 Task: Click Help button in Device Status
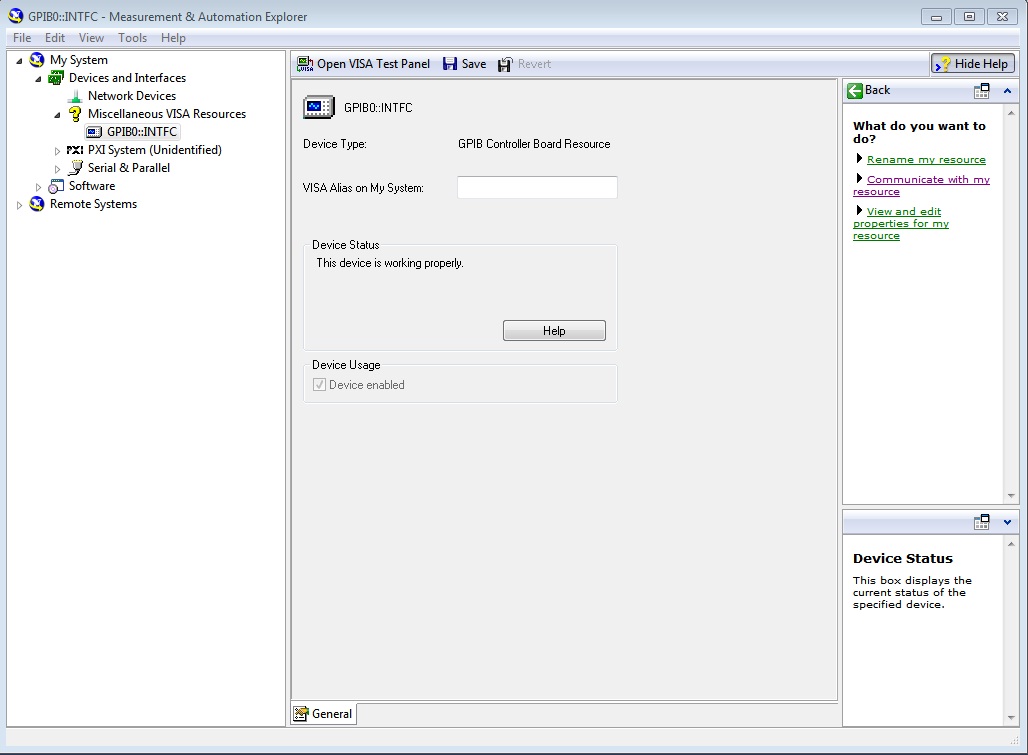(x=554, y=330)
